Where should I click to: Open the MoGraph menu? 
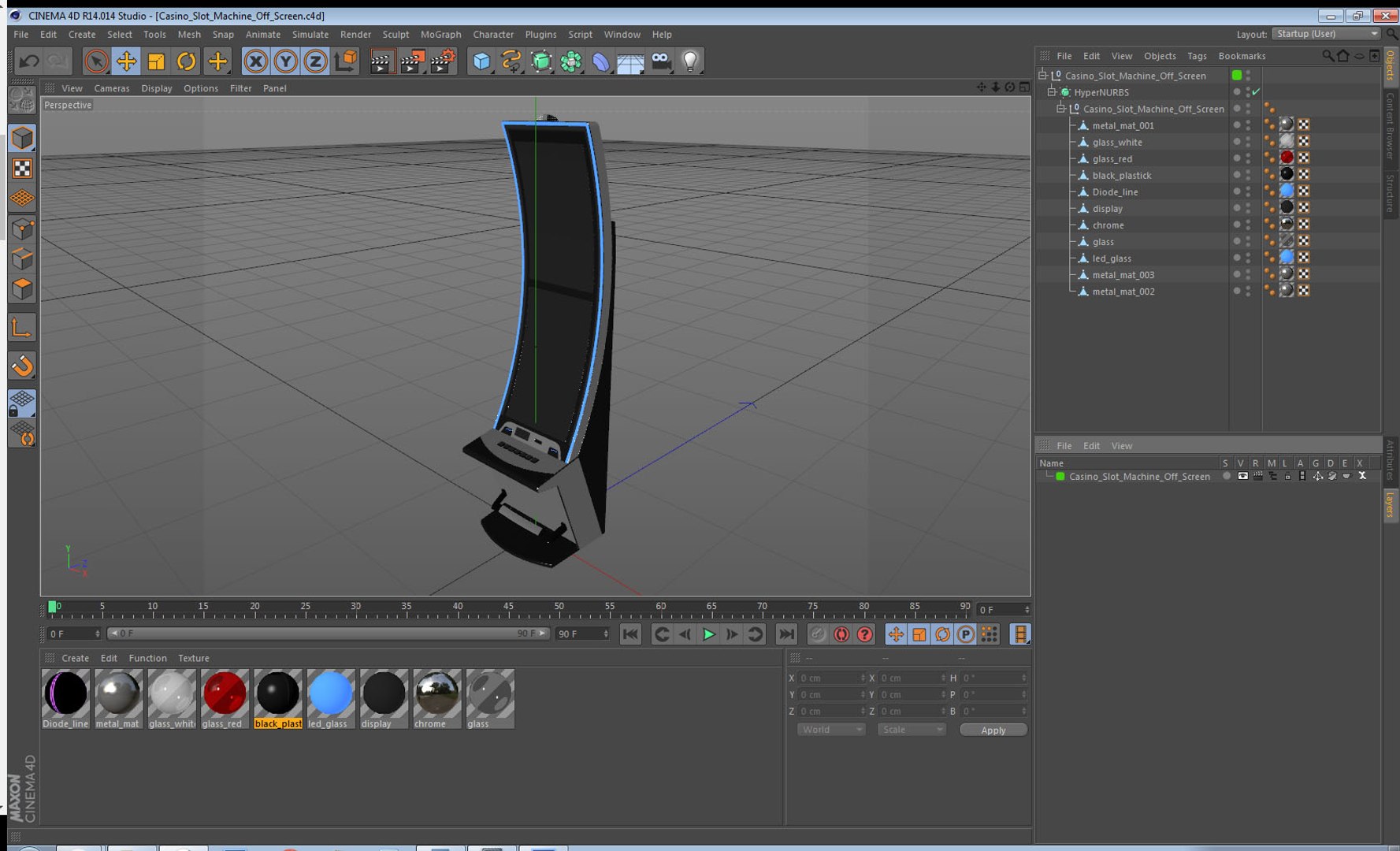tap(440, 35)
